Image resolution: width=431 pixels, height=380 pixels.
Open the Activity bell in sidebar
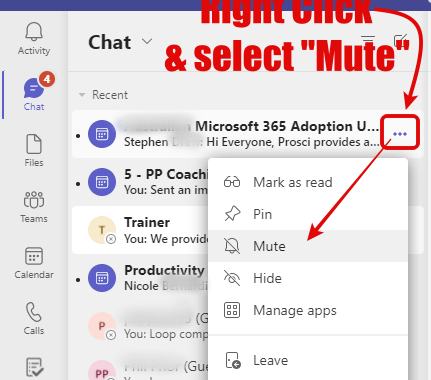[34, 39]
